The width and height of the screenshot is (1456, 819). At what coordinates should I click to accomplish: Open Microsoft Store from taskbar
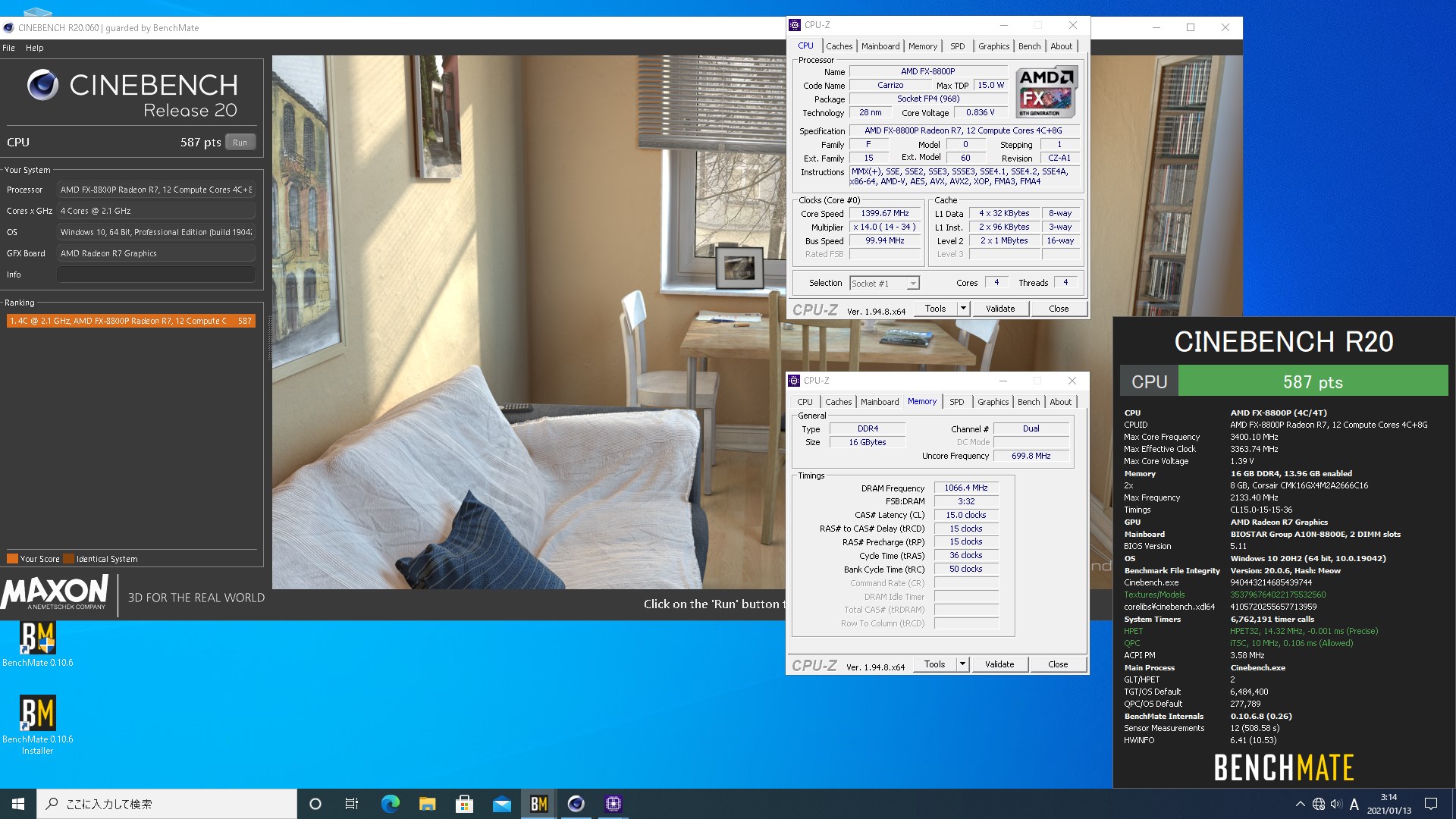point(464,804)
